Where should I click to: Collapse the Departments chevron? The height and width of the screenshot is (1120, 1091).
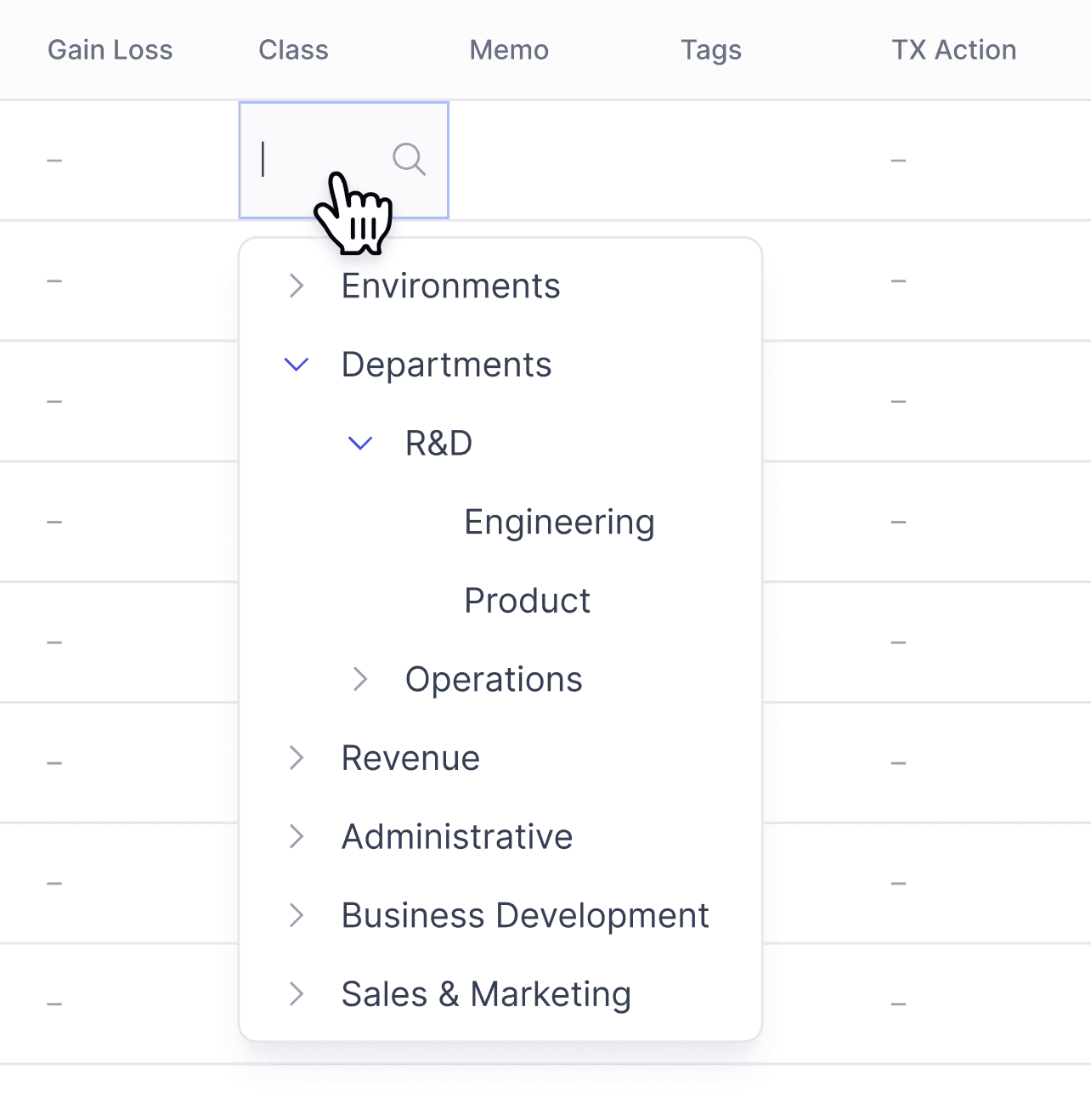point(296,365)
